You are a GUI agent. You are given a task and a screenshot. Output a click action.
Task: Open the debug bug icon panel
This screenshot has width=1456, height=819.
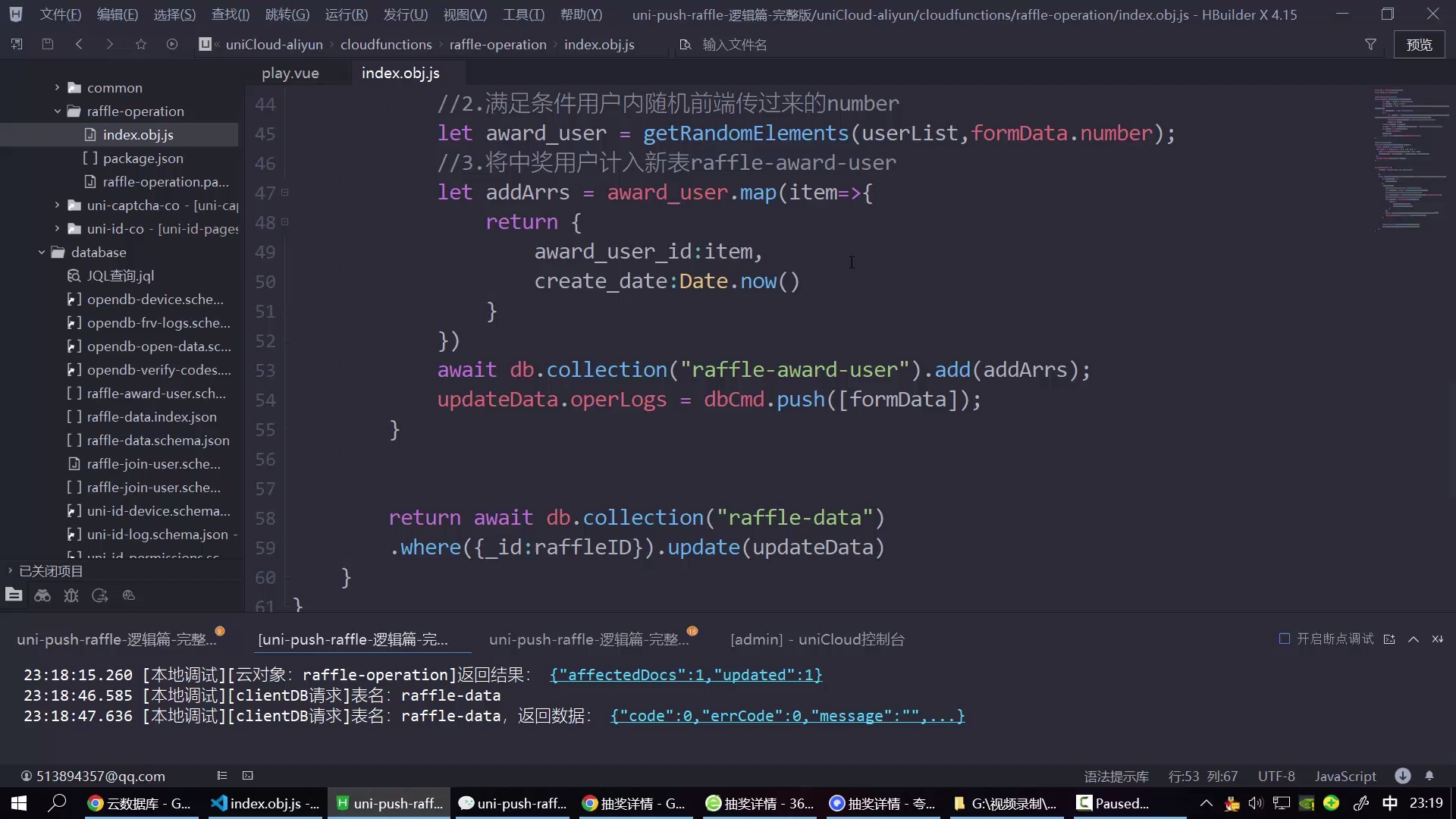[71, 596]
